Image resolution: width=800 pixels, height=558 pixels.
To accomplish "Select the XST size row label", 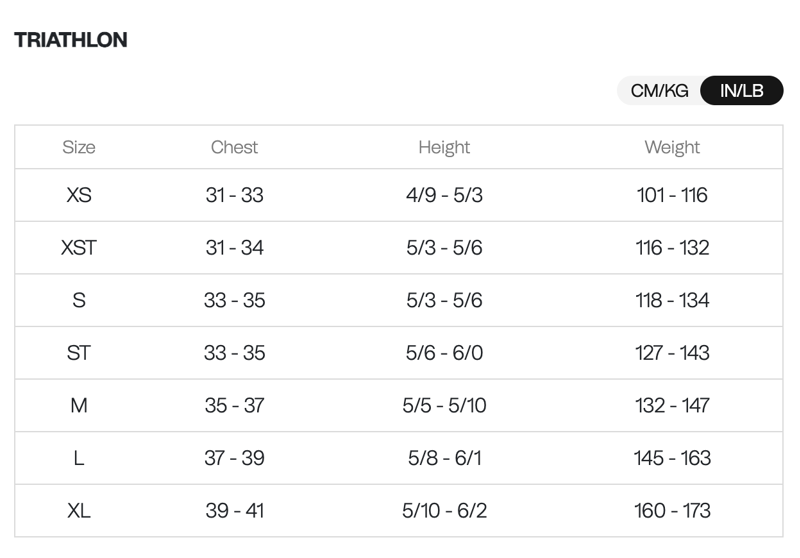I will point(79,247).
